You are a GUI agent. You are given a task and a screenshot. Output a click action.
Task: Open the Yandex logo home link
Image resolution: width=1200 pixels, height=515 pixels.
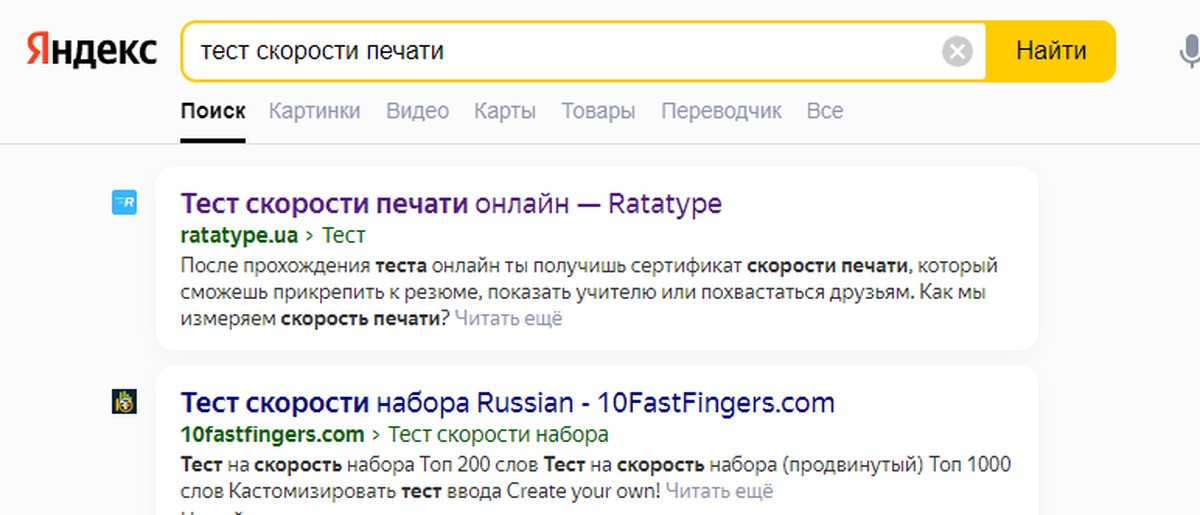91,51
